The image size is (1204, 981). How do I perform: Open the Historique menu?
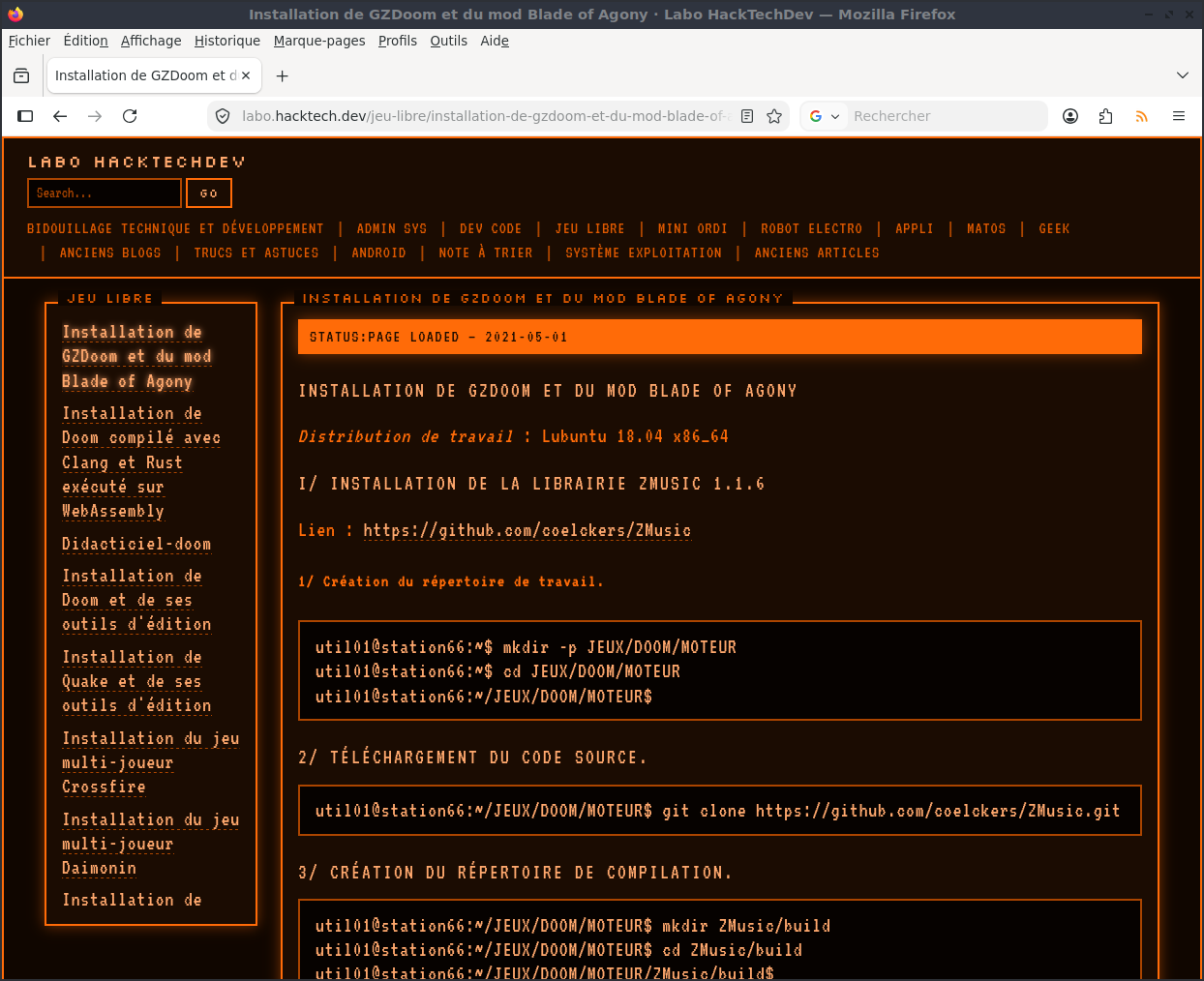[227, 41]
